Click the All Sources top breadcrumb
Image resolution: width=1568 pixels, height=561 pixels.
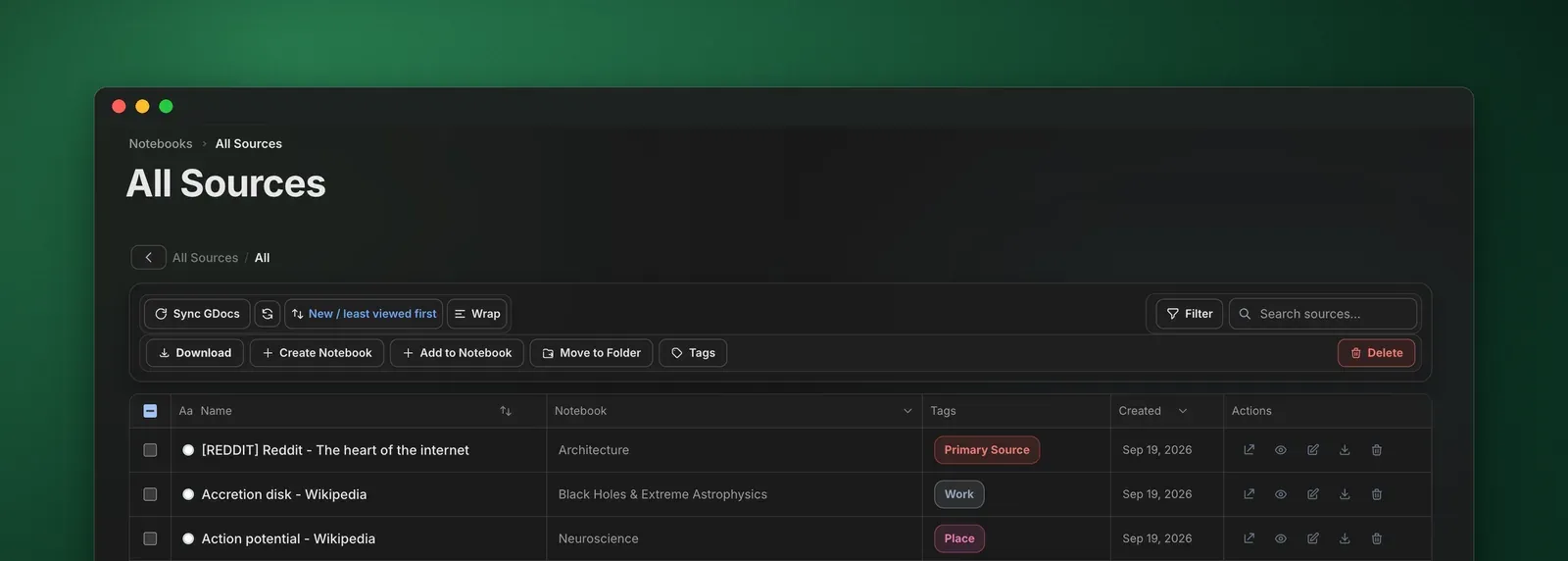coord(249,143)
